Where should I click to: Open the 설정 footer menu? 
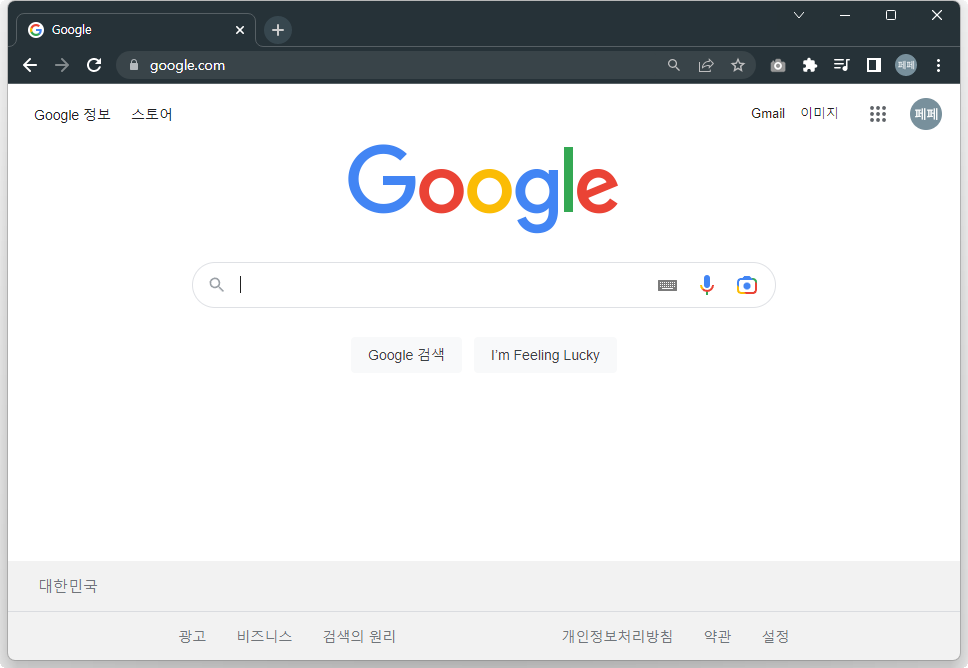click(775, 636)
